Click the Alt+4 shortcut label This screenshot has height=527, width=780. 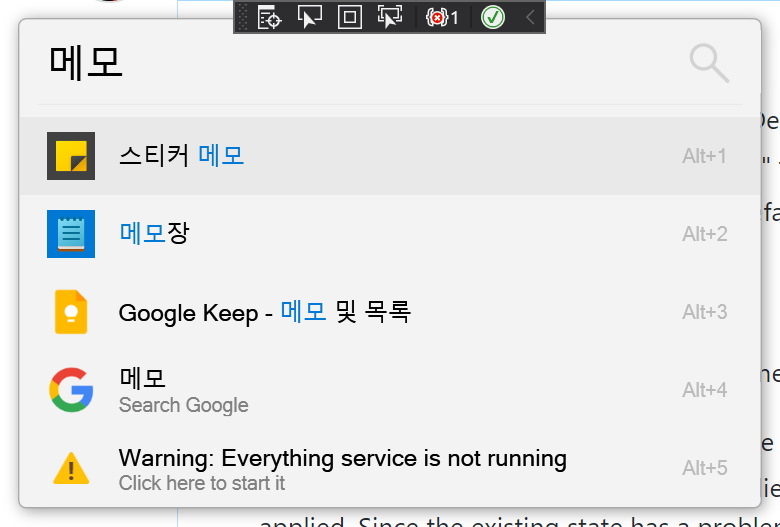704,390
